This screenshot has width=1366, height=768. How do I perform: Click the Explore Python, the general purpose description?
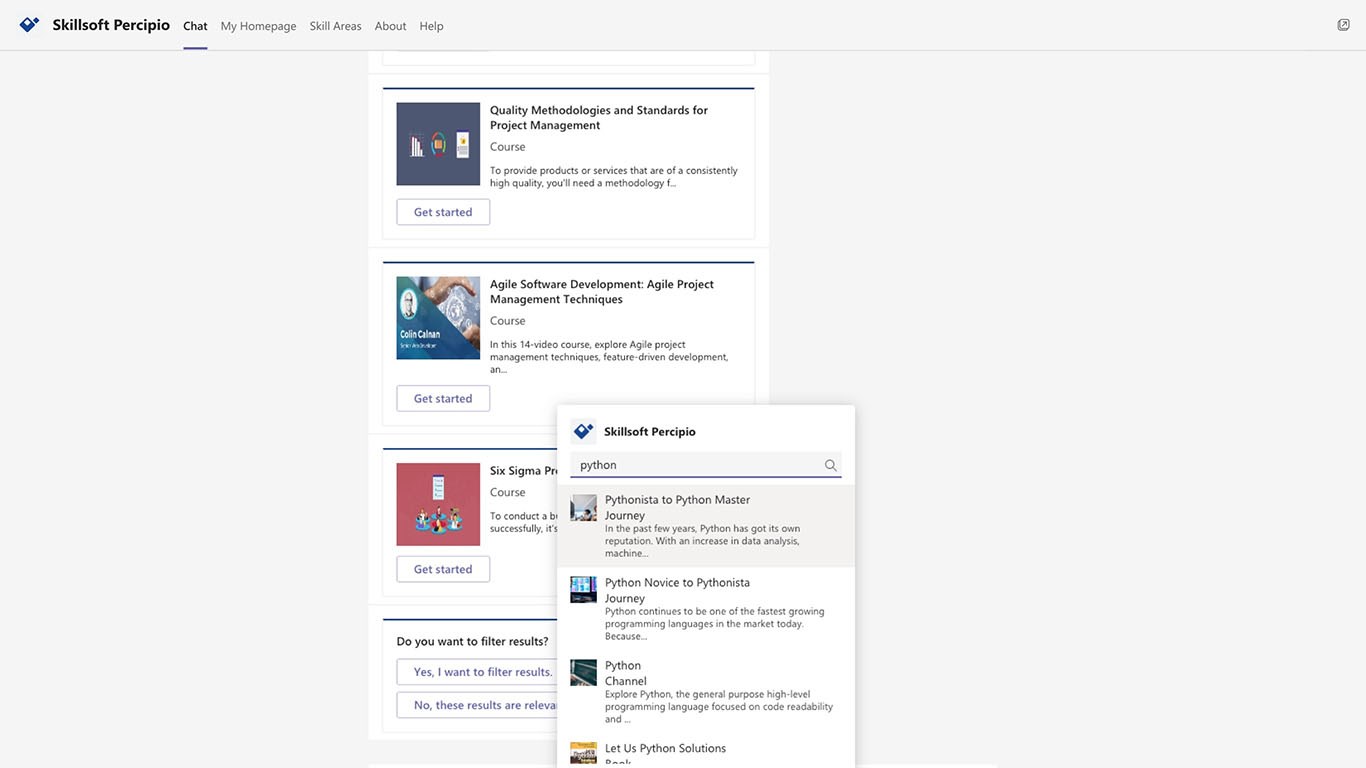click(719, 706)
